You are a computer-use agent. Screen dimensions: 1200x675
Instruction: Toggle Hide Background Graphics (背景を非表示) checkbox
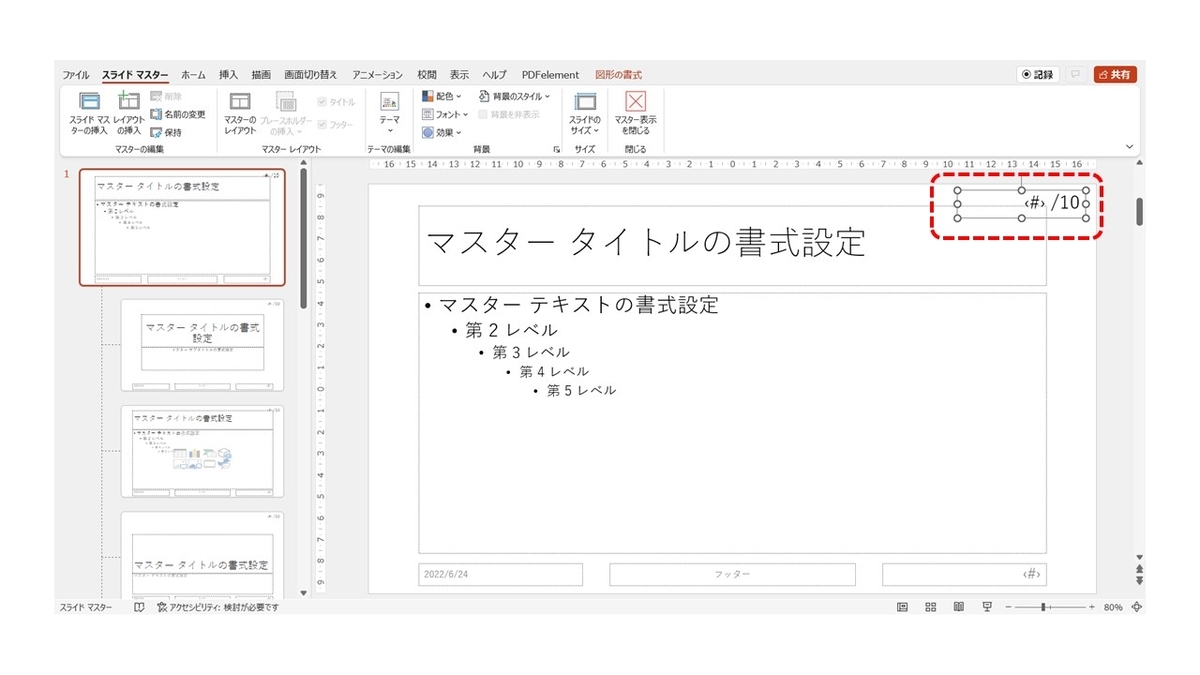pos(510,114)
